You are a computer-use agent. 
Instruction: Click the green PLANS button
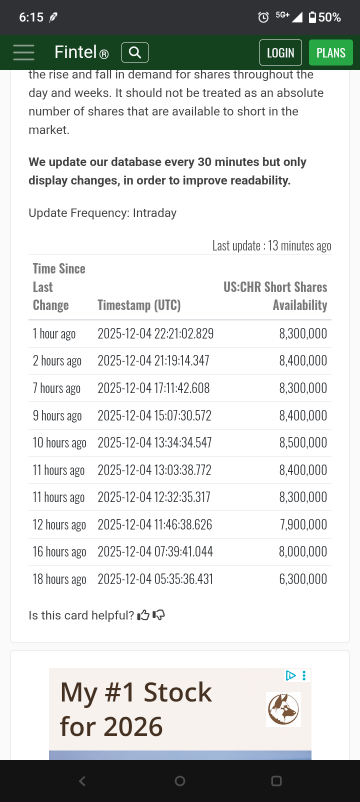pyautogui.click(x=331, y=53)
